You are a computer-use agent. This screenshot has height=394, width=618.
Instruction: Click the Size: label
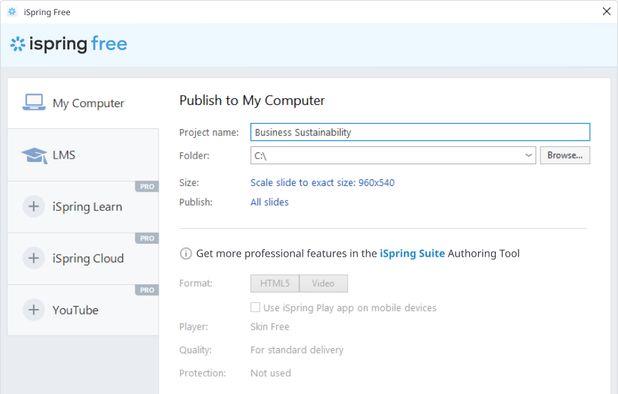(x=189, y=183)
